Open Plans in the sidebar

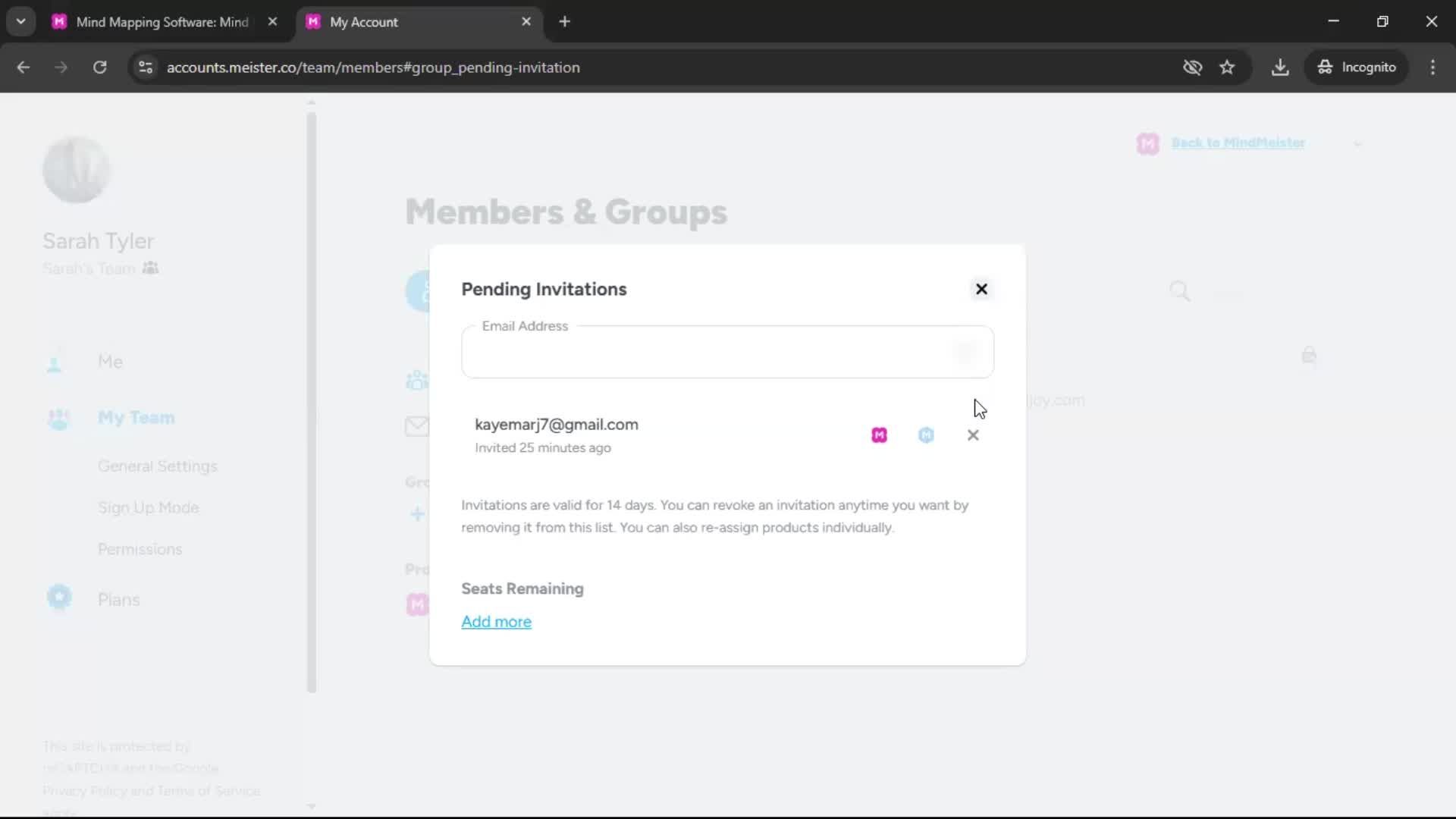pyautogui.click(x=119, y=600)
